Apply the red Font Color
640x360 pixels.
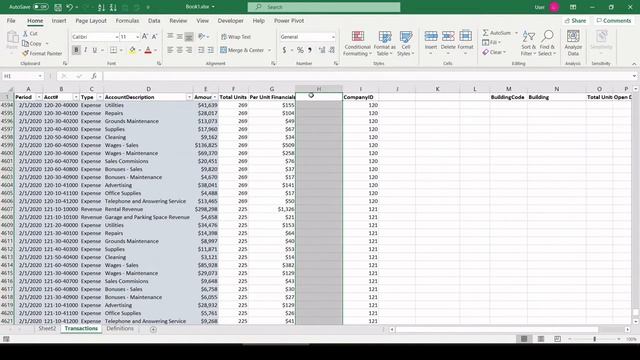(x=148, y=50)
